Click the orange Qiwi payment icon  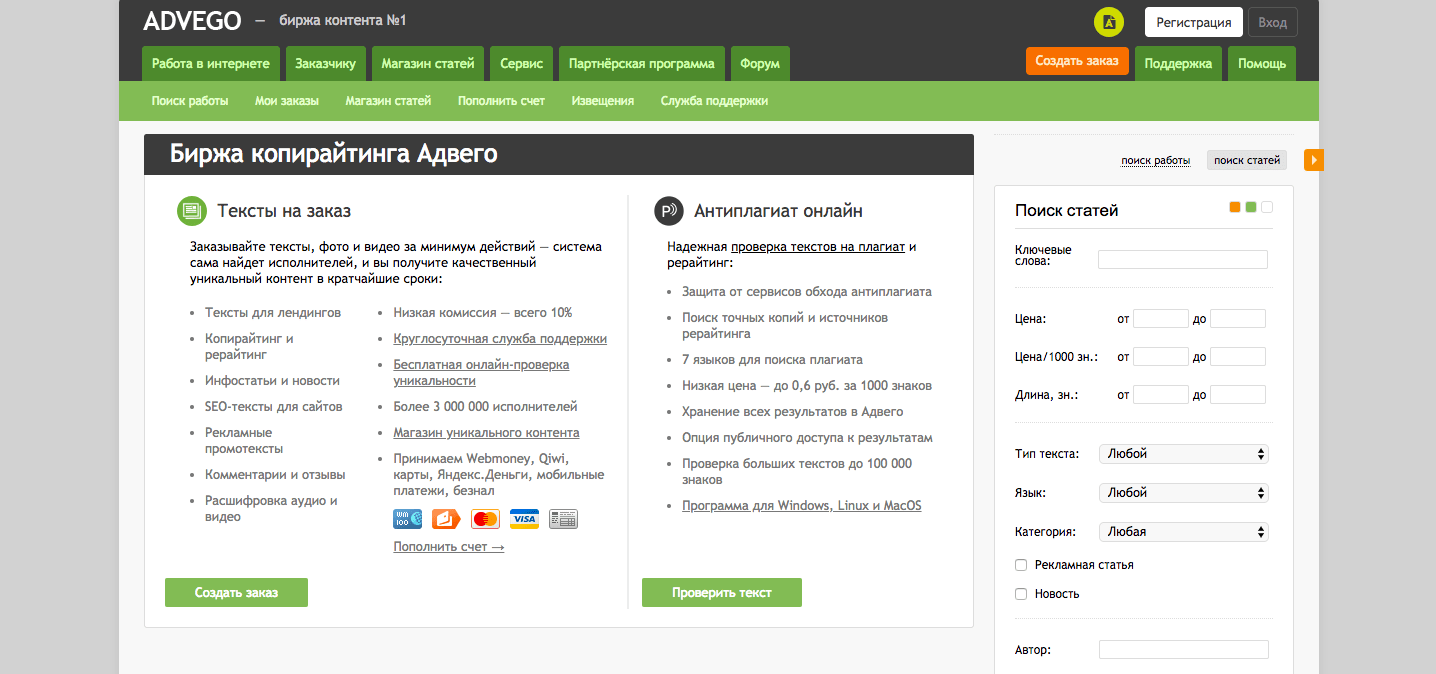(x=446, y=519)
